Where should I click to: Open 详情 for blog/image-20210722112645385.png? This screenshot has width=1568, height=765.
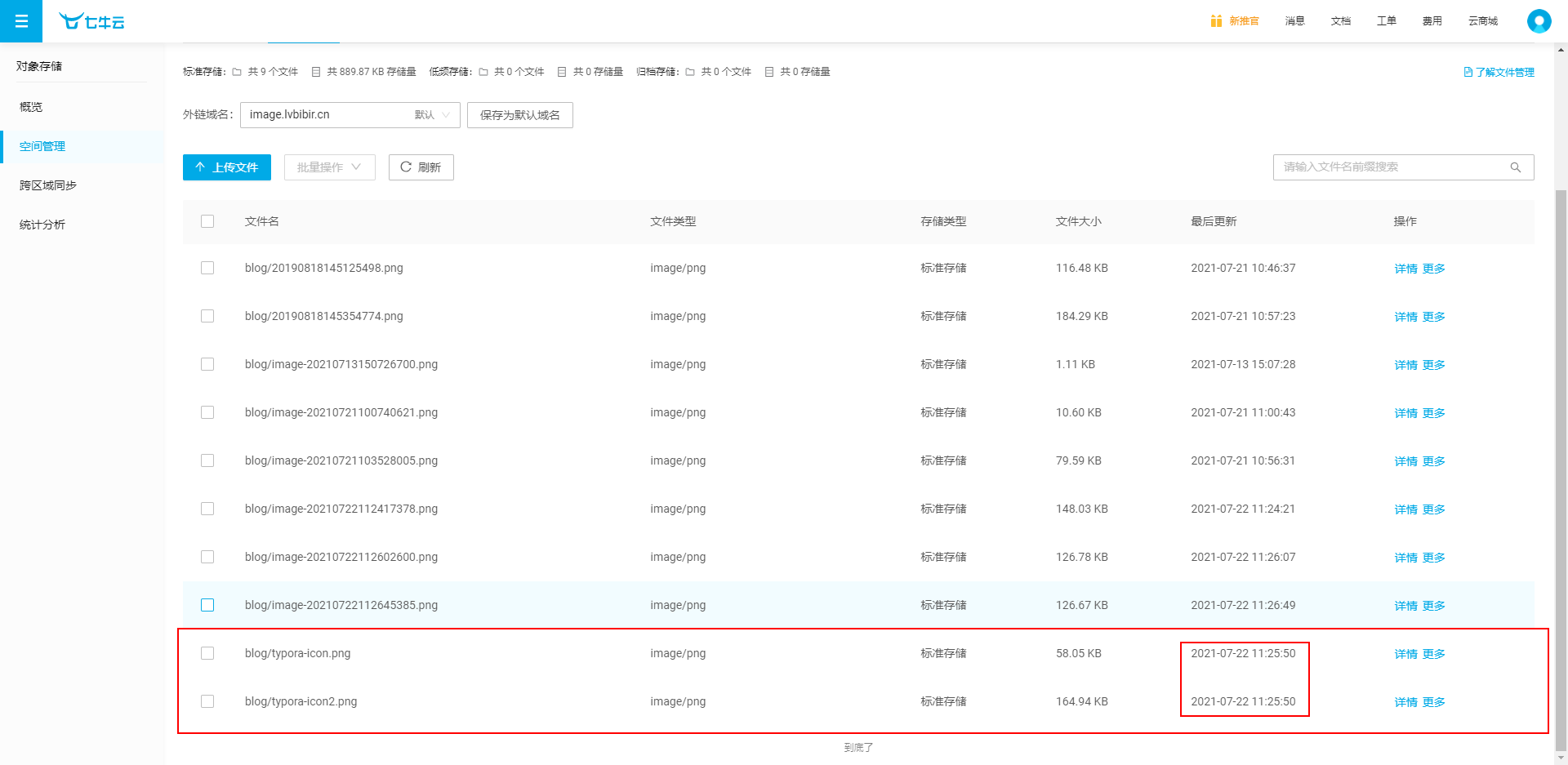click(x=1405, y=606)
